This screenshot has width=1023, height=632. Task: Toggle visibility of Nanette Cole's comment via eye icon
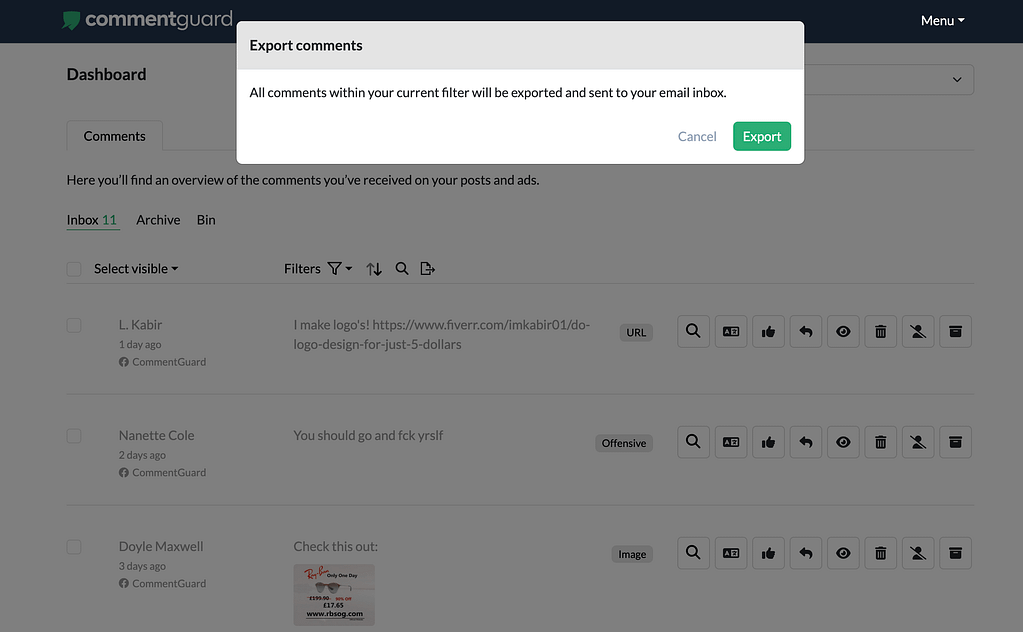tap(843, 442)
